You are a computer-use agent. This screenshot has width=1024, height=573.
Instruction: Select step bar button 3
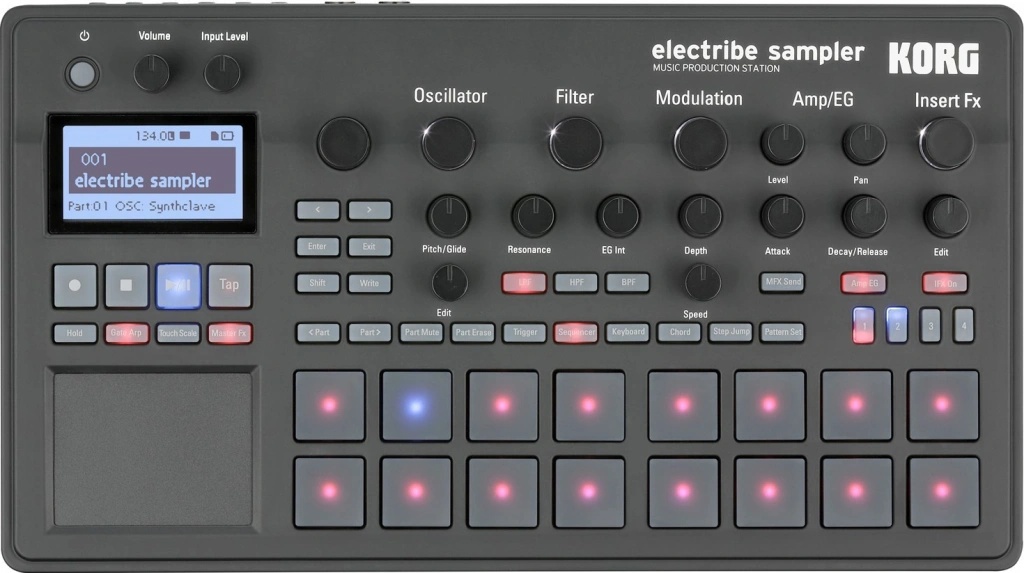click(931, 325)
